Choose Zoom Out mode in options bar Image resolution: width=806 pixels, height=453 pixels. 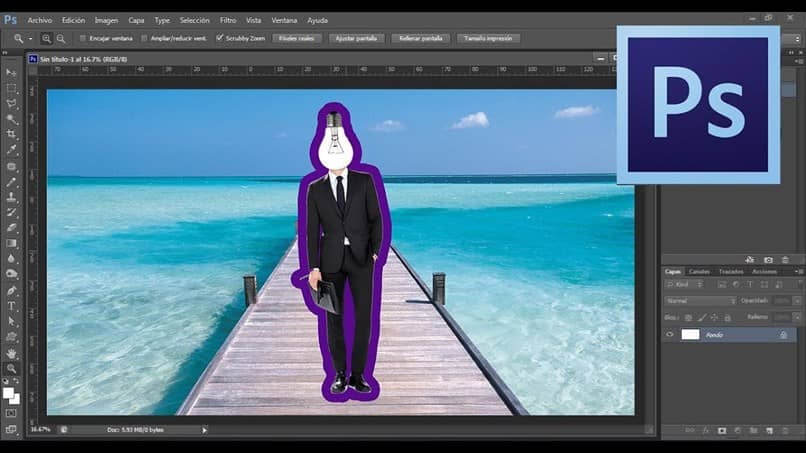[61, 39]
